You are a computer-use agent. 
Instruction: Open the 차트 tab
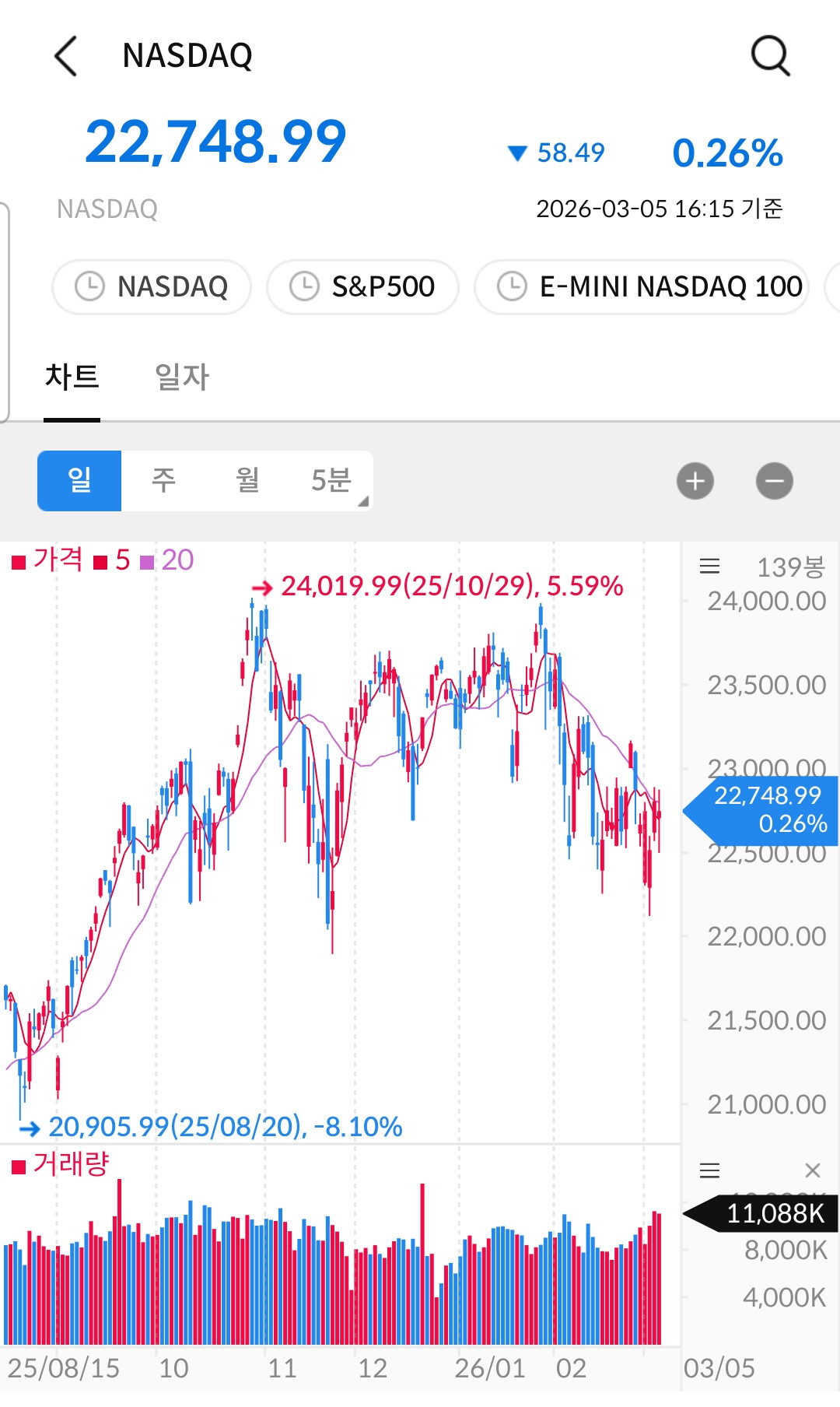tap(72, 378)
